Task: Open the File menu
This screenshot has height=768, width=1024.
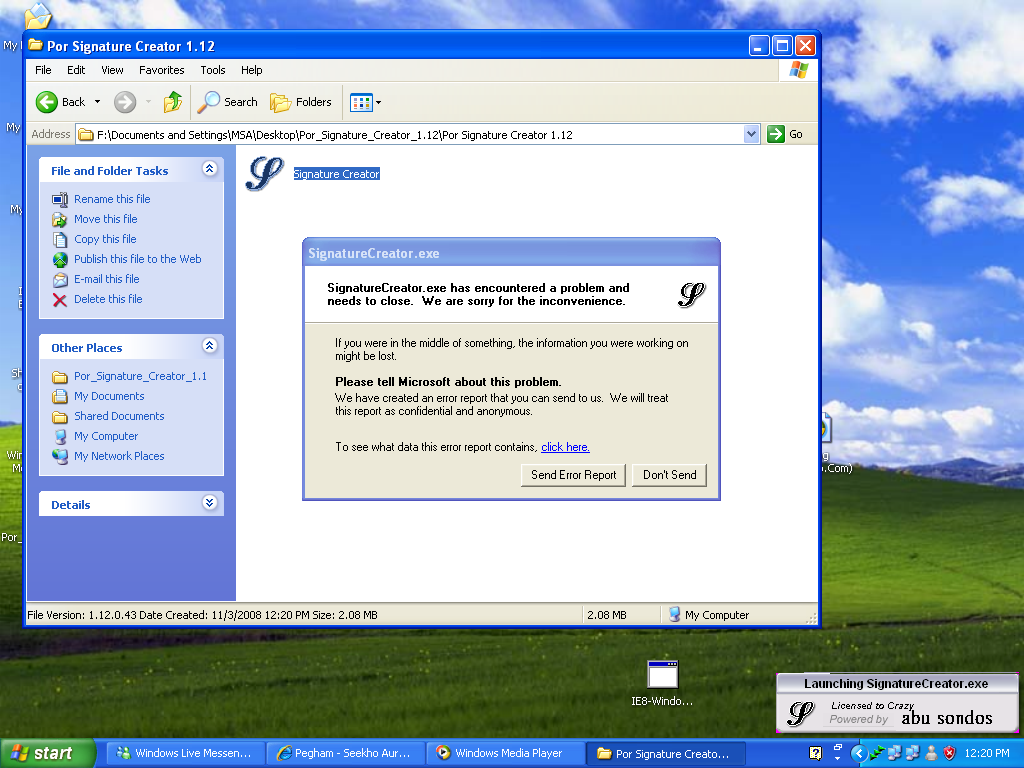Action: (x=43, y=70)
